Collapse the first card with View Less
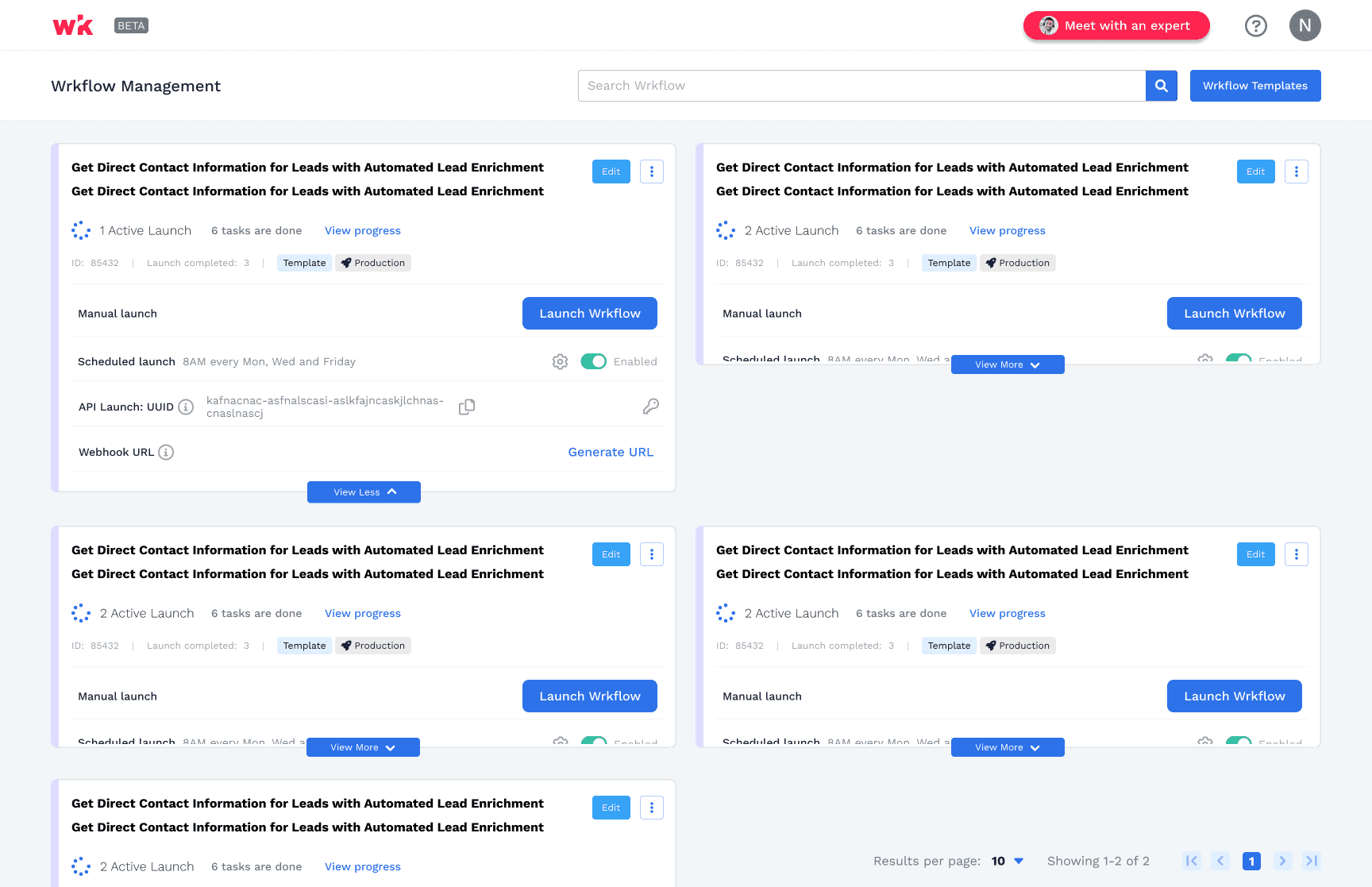Image resolution: width=1372 pixels, height=887 pixels. coord(364,492)
